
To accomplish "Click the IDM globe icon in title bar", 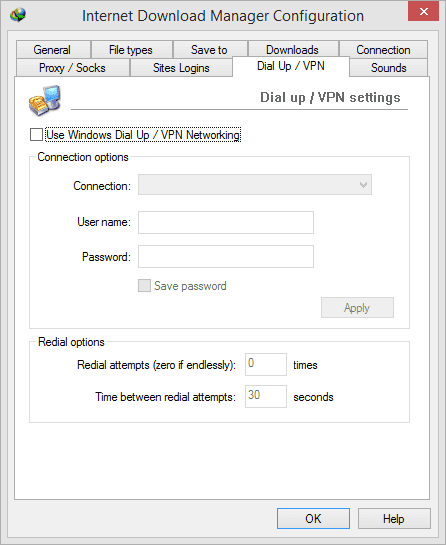I will (18, 15).
